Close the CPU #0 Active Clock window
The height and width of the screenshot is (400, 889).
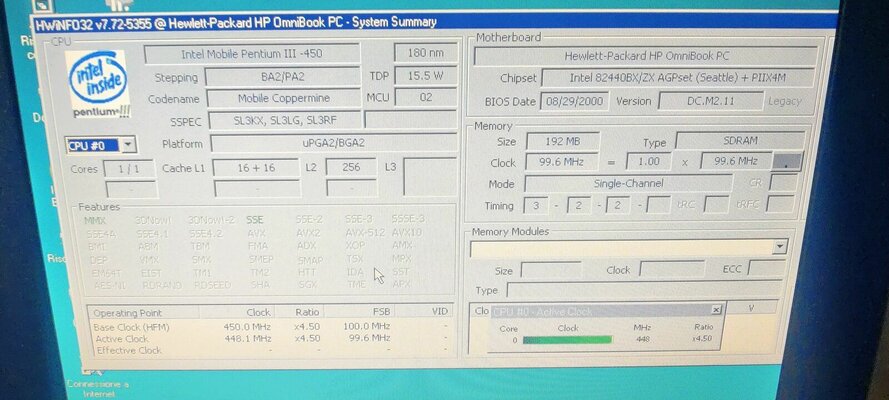(x=716, y=310)
